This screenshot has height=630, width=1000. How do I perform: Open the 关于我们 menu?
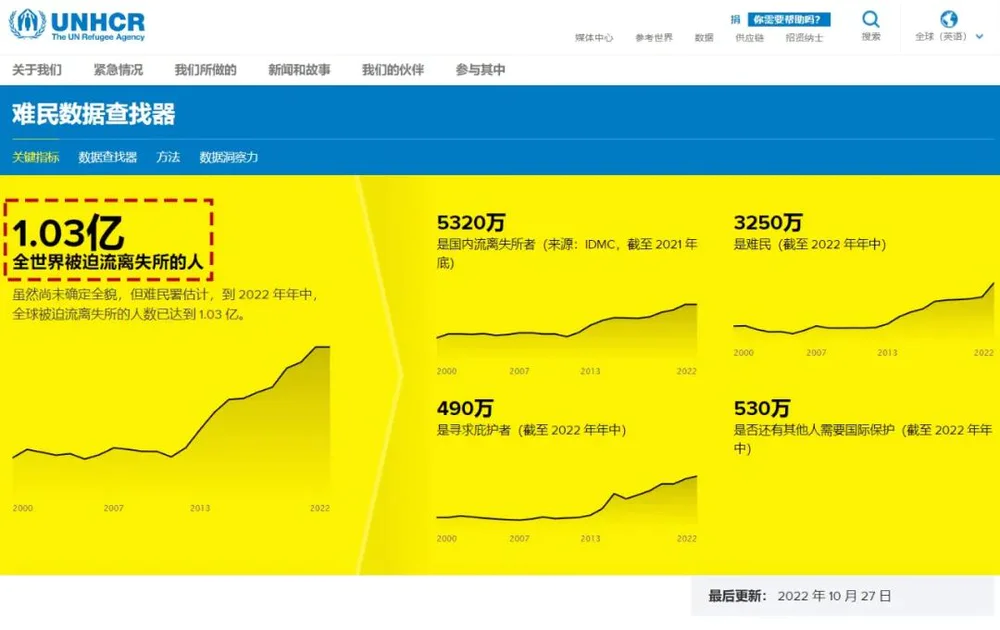point(37,70)
